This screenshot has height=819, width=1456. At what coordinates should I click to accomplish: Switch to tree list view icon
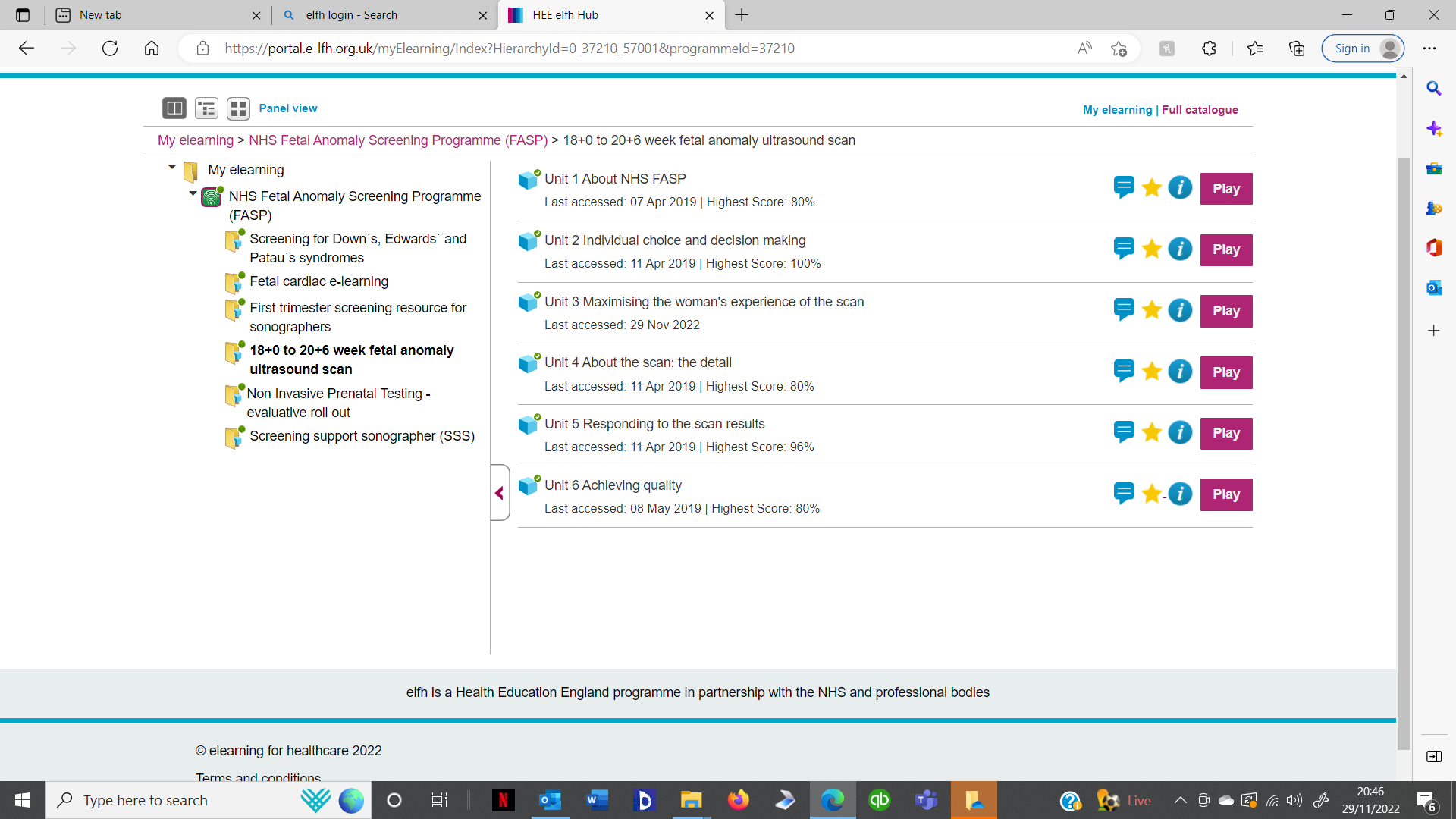206,108
